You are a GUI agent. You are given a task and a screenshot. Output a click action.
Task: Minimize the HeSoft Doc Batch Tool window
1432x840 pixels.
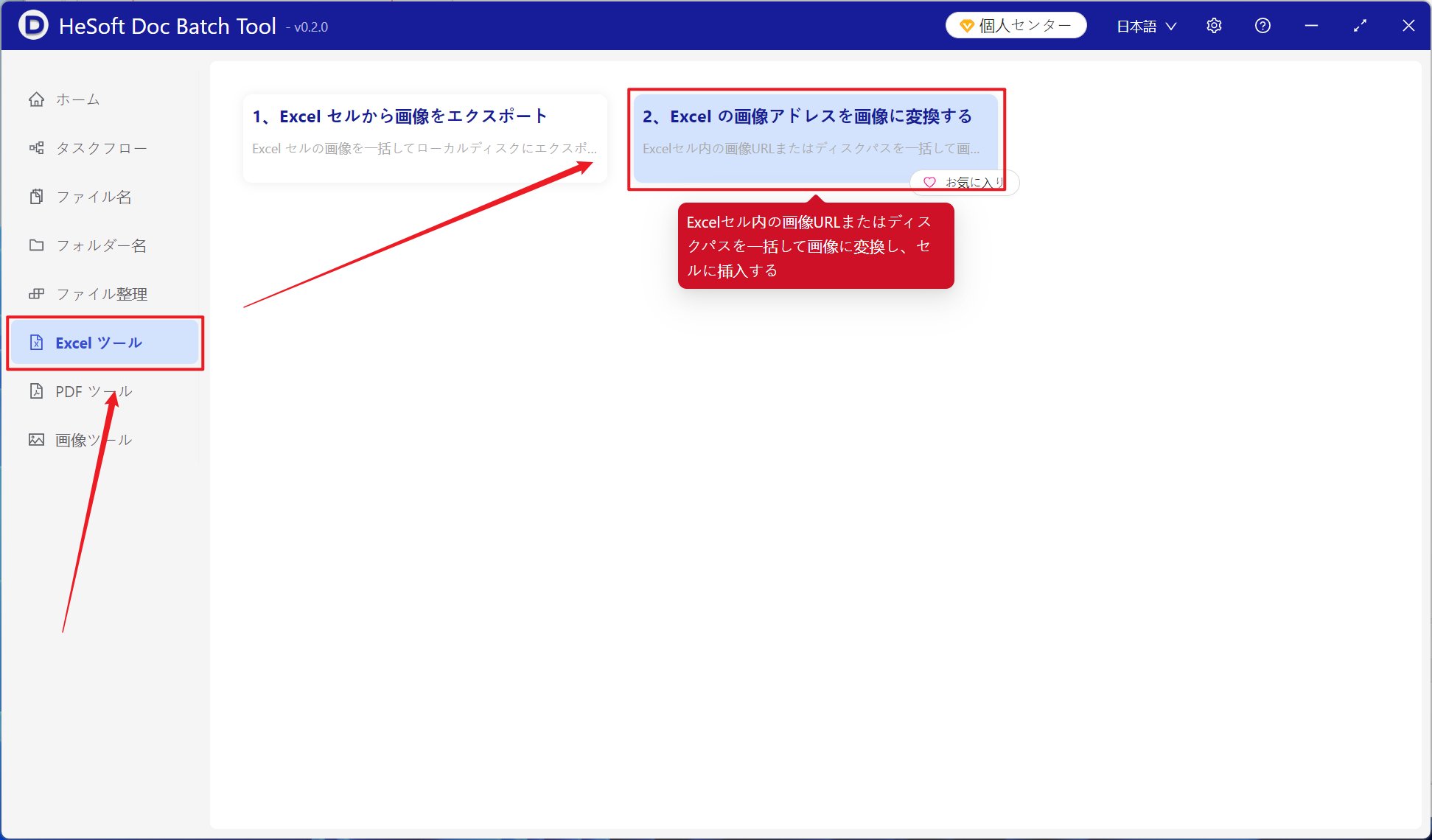(x=1311, y=26)
